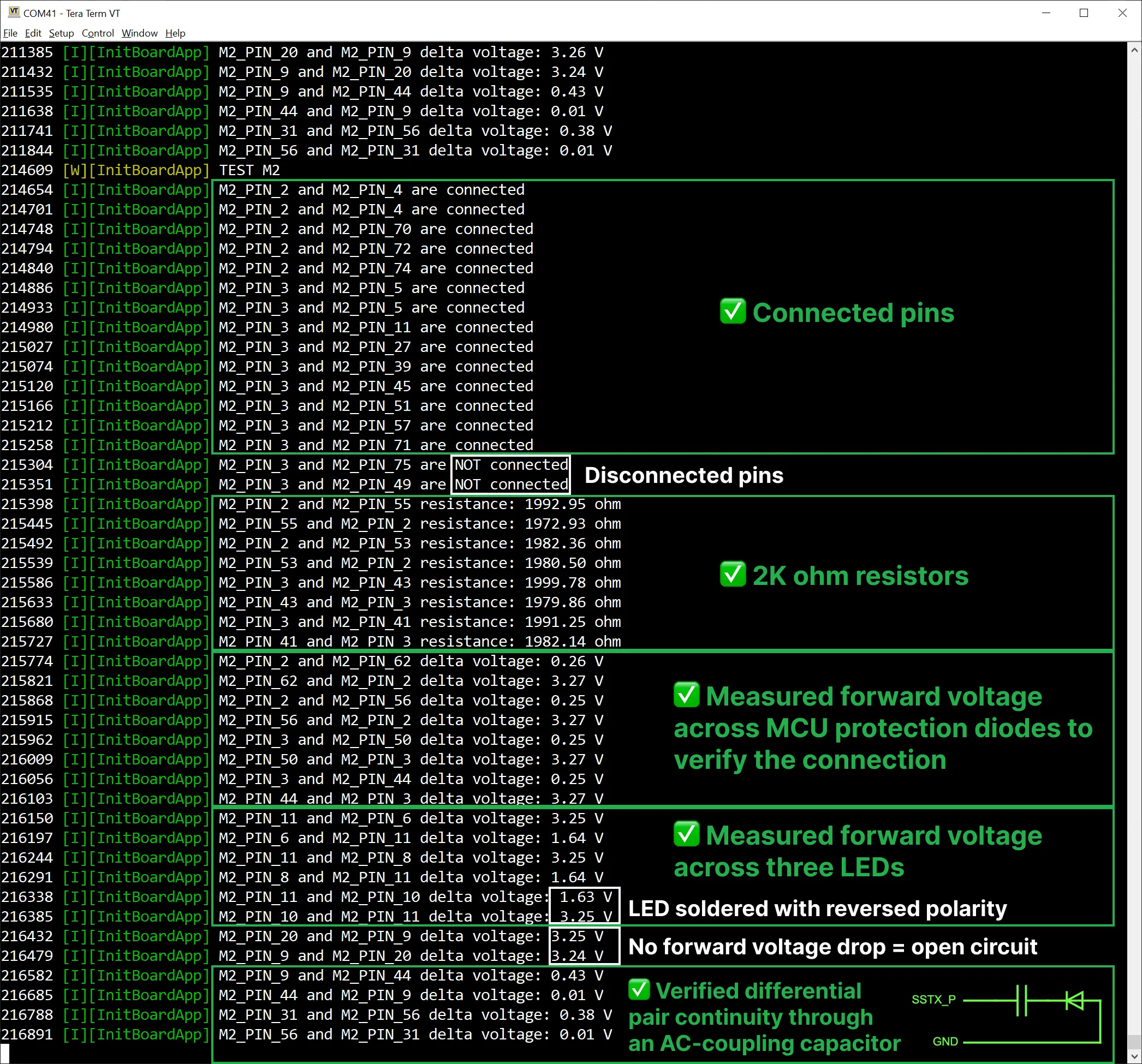Click the Tera Term icon in title bar
The width and height of the screenshot is (1142, 1064).
coord(14,12)
